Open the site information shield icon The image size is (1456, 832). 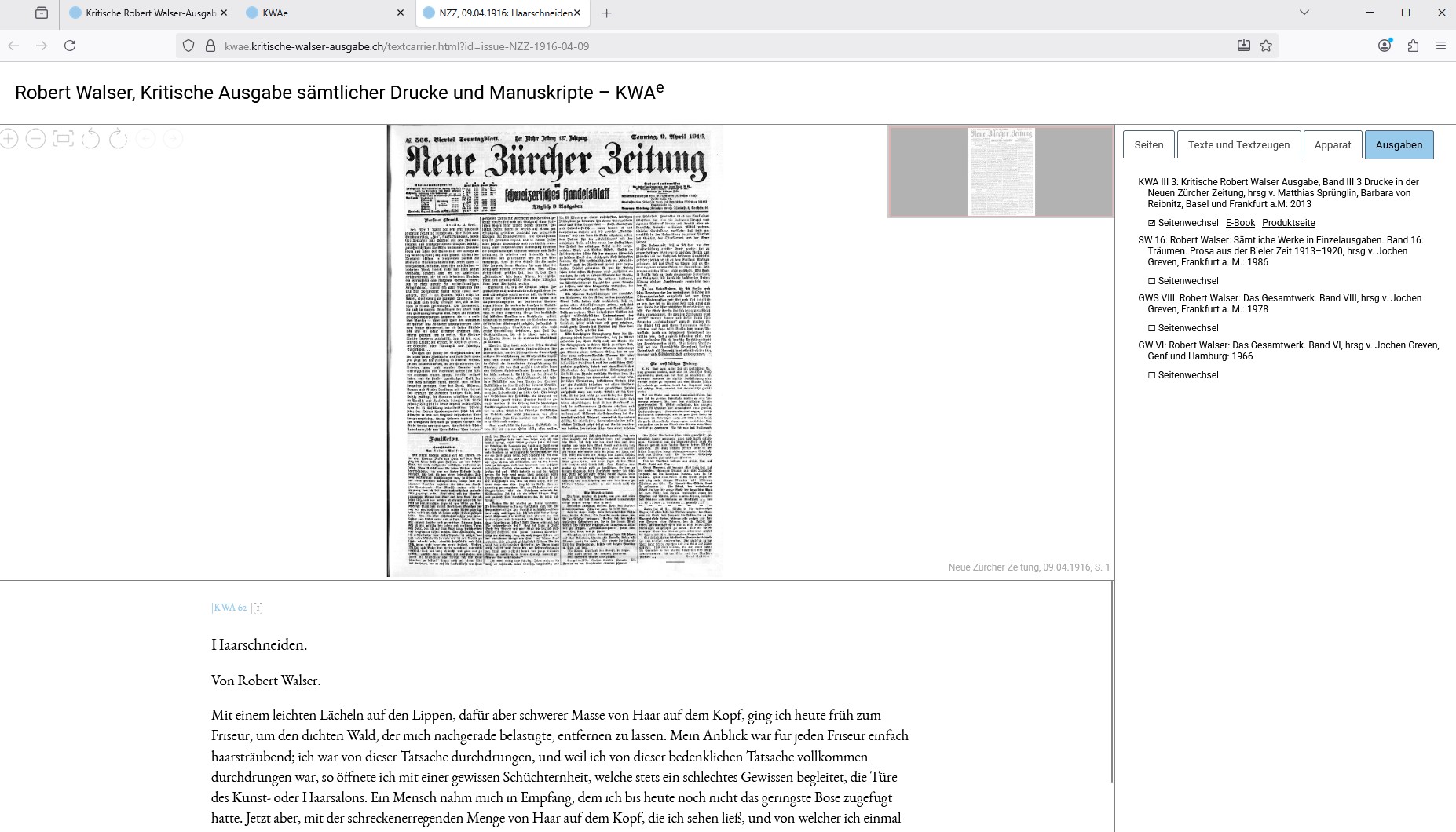point(188,46)
